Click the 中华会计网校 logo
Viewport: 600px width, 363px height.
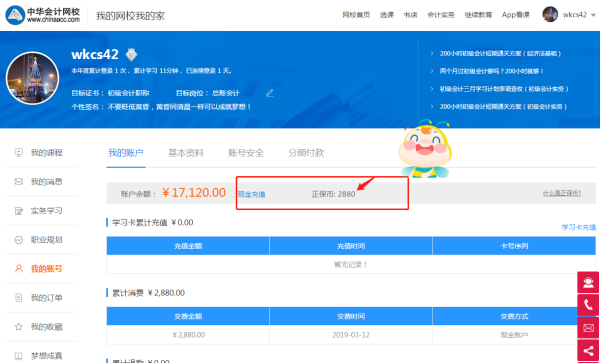(42, 15)
